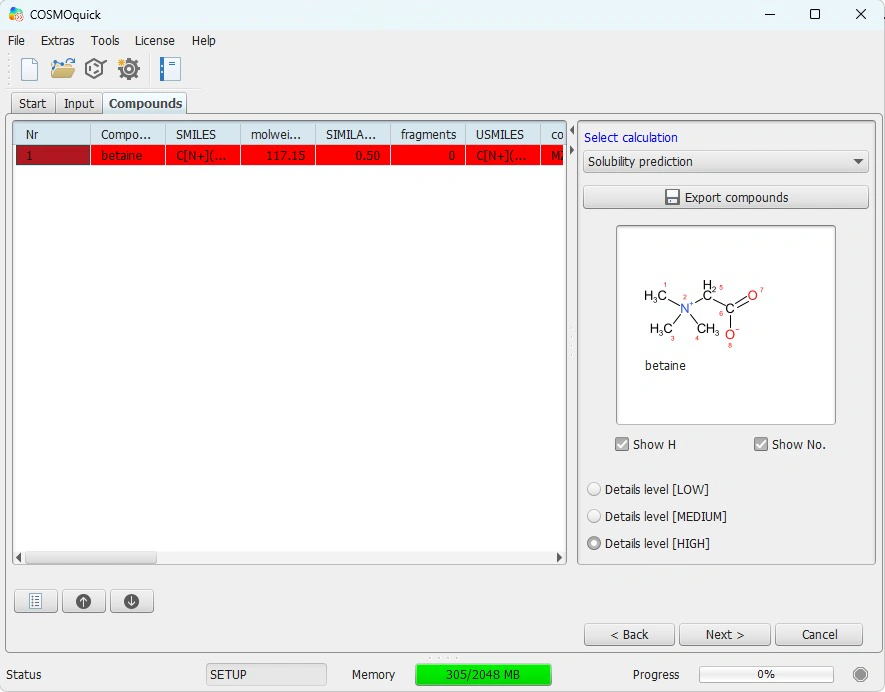Sort by the SIMILA... column header
This screenshot has width=885, height=692.
(353, 134)
